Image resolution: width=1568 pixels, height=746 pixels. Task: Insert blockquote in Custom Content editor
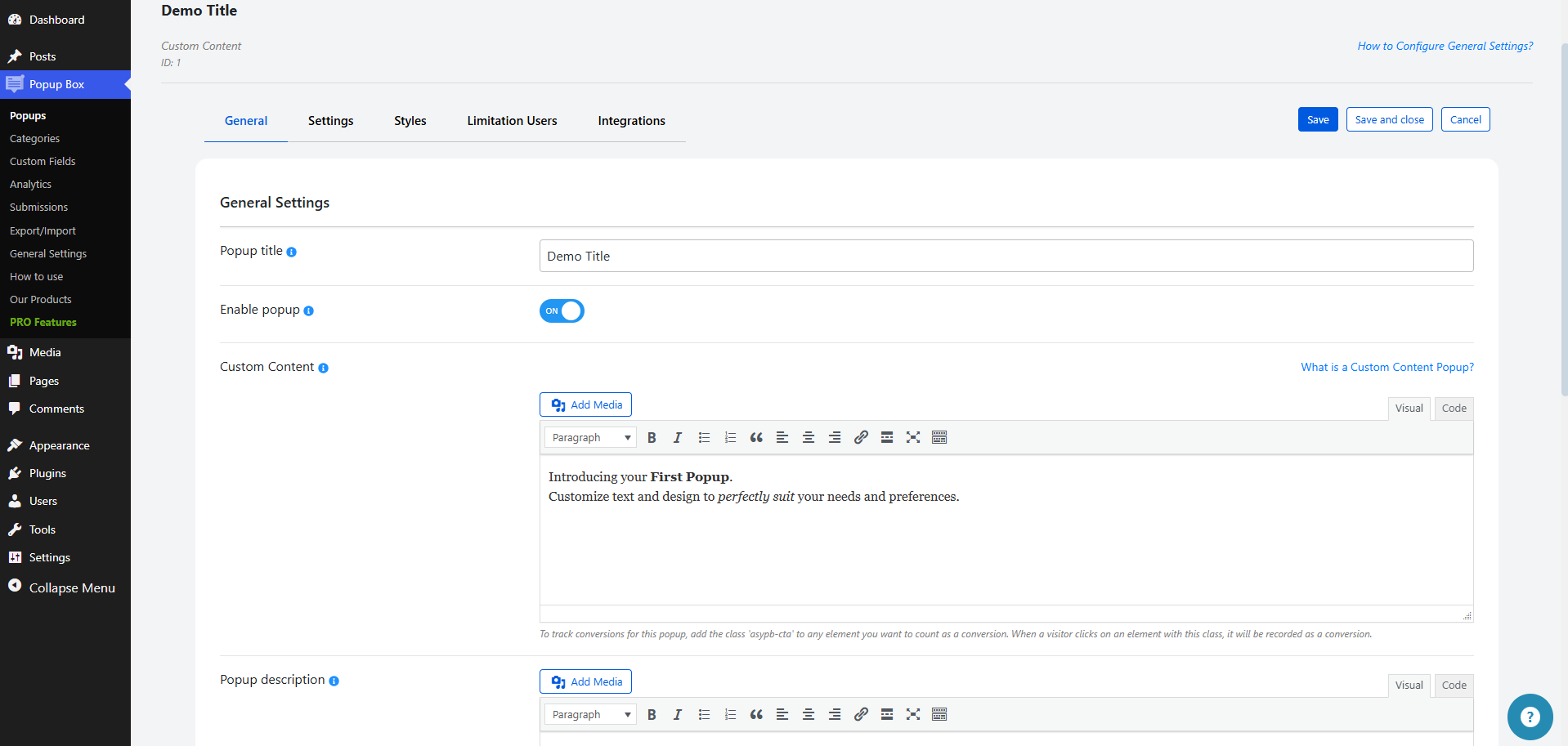click(756, 438)
